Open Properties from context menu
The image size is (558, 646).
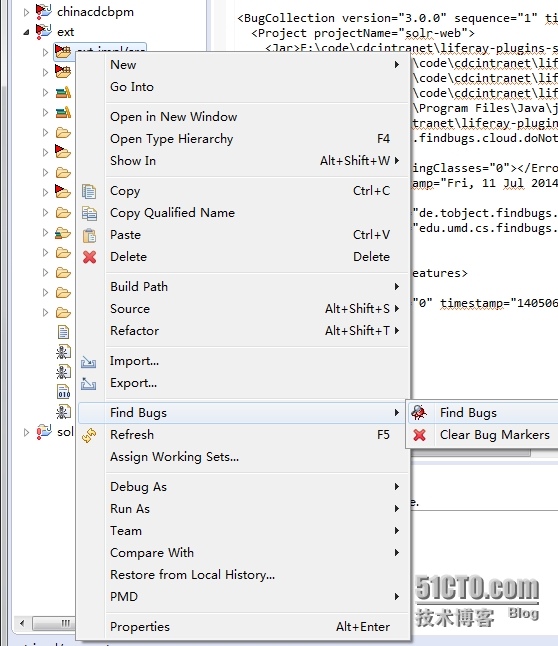[x=258, y=627]
